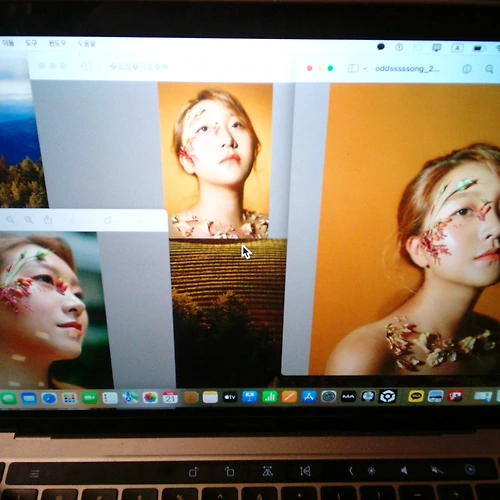The width and height of the screenshot is (500, 500).
Task: Open the screen mirroring display icon in menu bar
Action: 437,48
